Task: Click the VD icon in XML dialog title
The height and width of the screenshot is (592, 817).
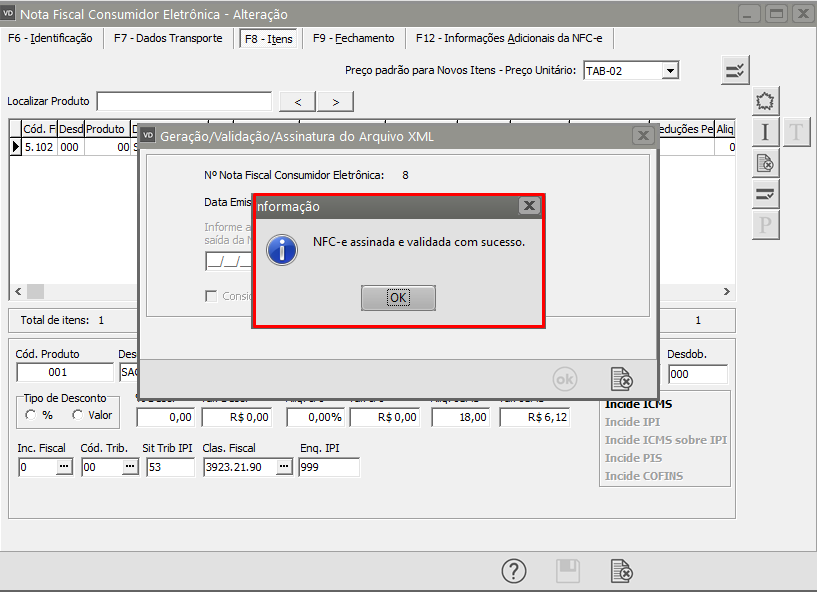Action: click(148, 135)
